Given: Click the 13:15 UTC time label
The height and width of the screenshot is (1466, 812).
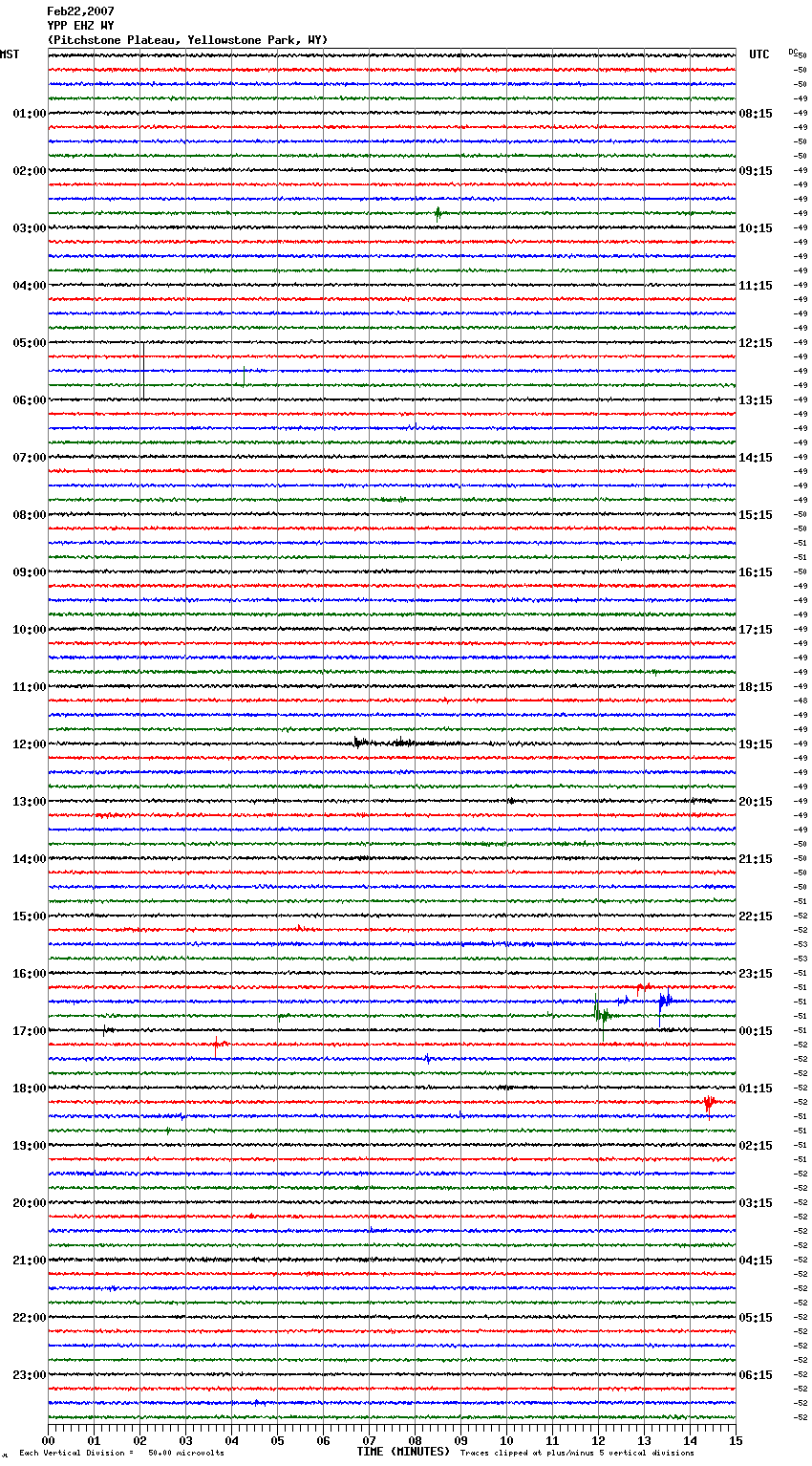Looking at the screenshot, I should click(756, 400).
